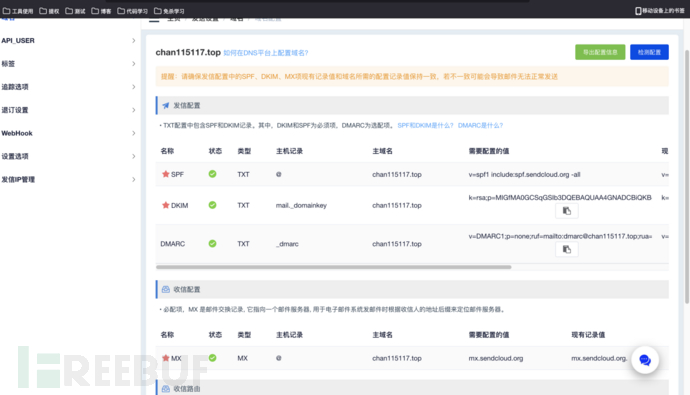
Task: Open 移动设备上的书签 mobile bookmarks
Action: click(660, 11)
